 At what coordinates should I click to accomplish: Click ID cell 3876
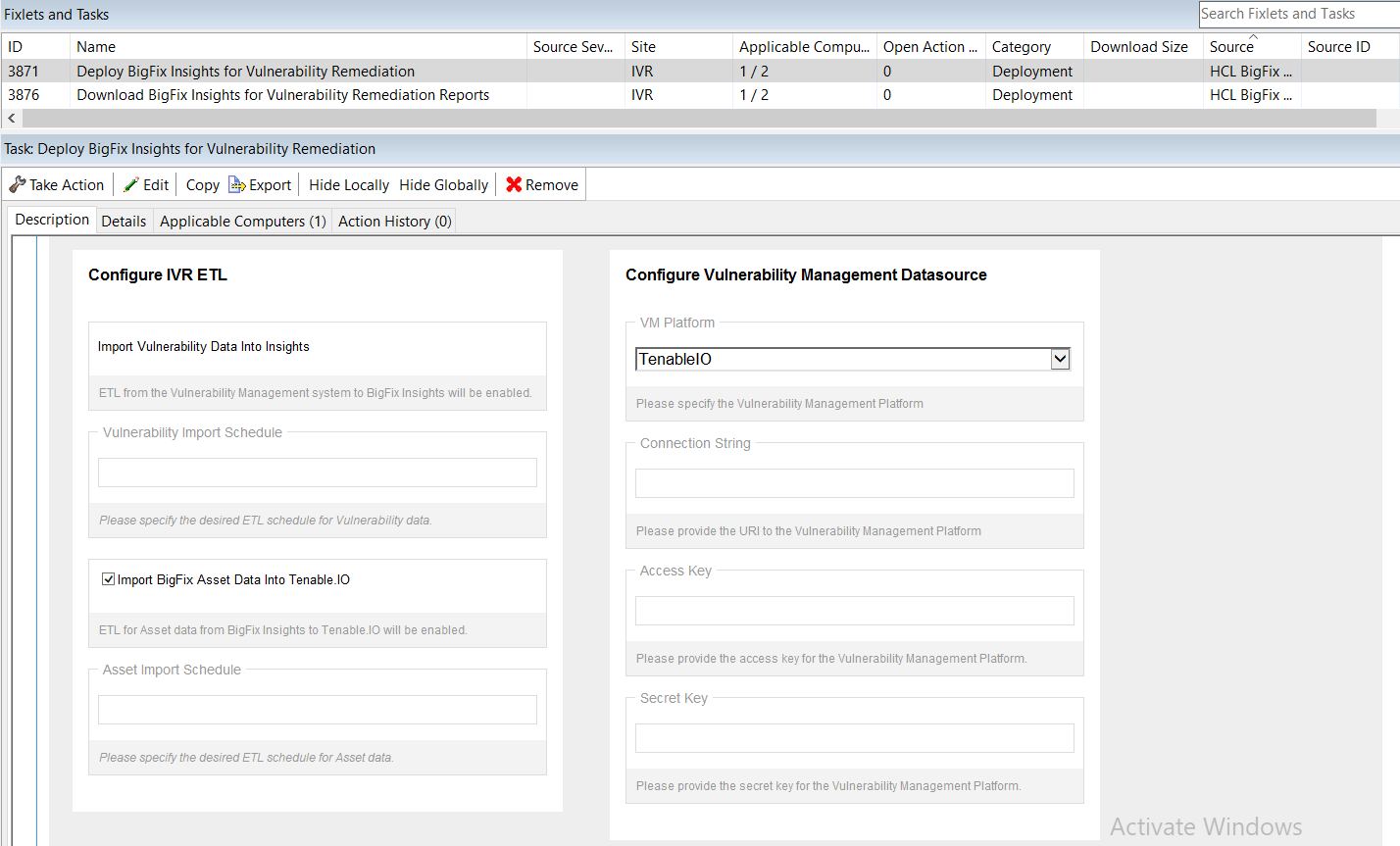pos(24,95)
